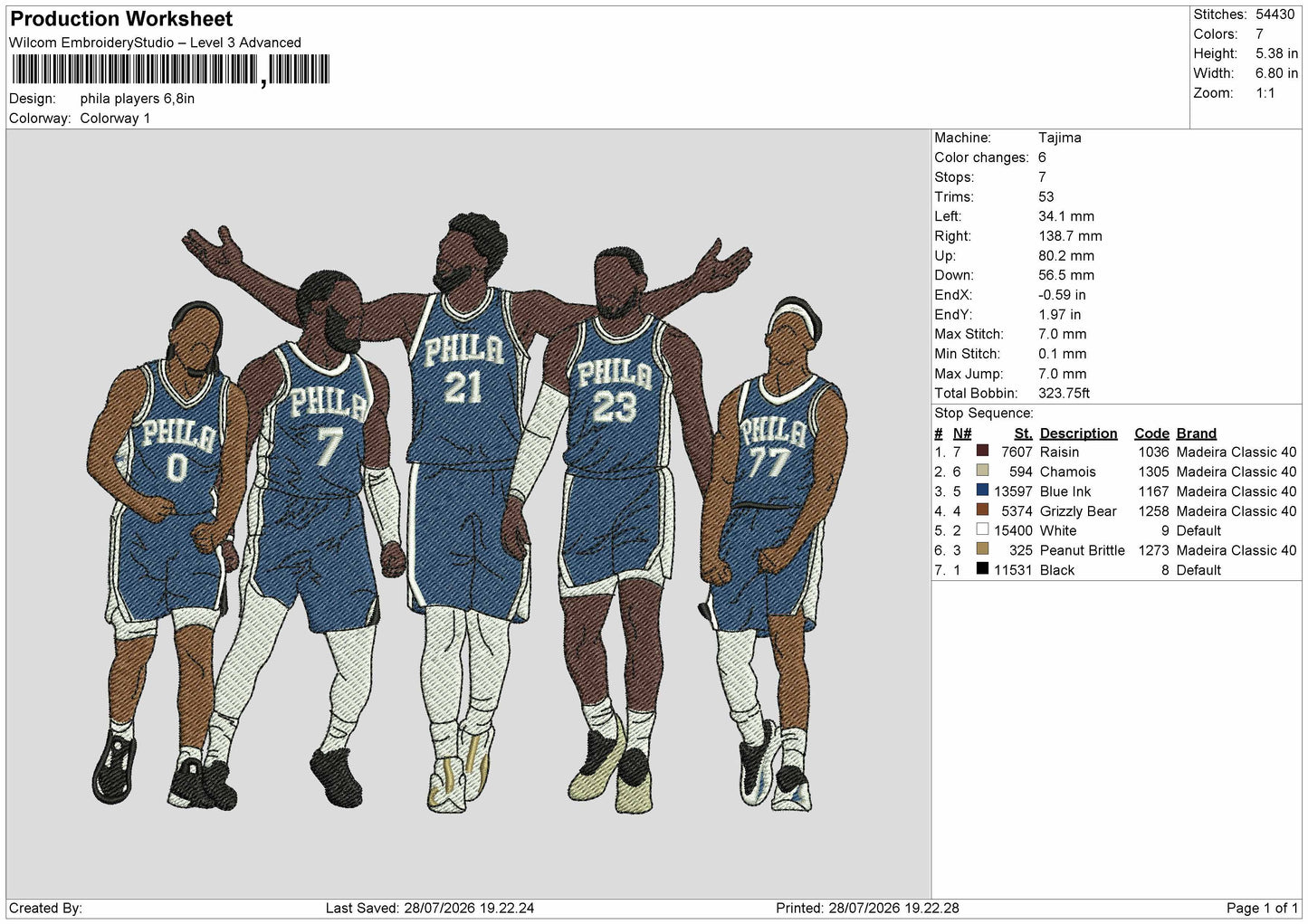
Task: Click the design name 'phila players 6,8in'
Action: click(x=138, y=99)
